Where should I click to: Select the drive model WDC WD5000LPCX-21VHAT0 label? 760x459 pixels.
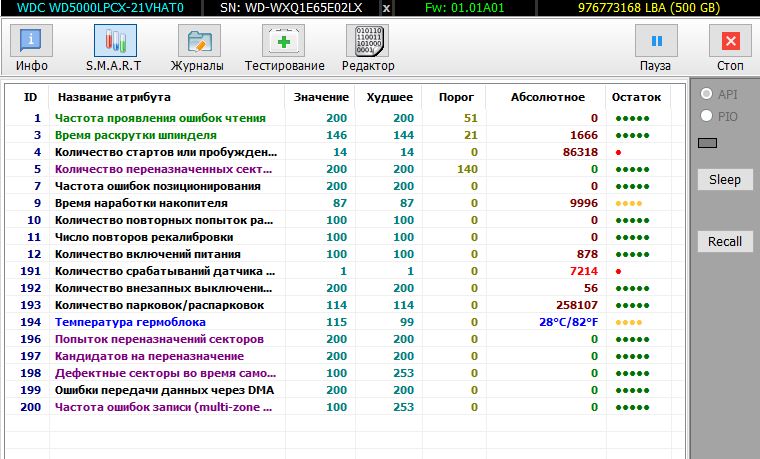(x=100, y=8)
